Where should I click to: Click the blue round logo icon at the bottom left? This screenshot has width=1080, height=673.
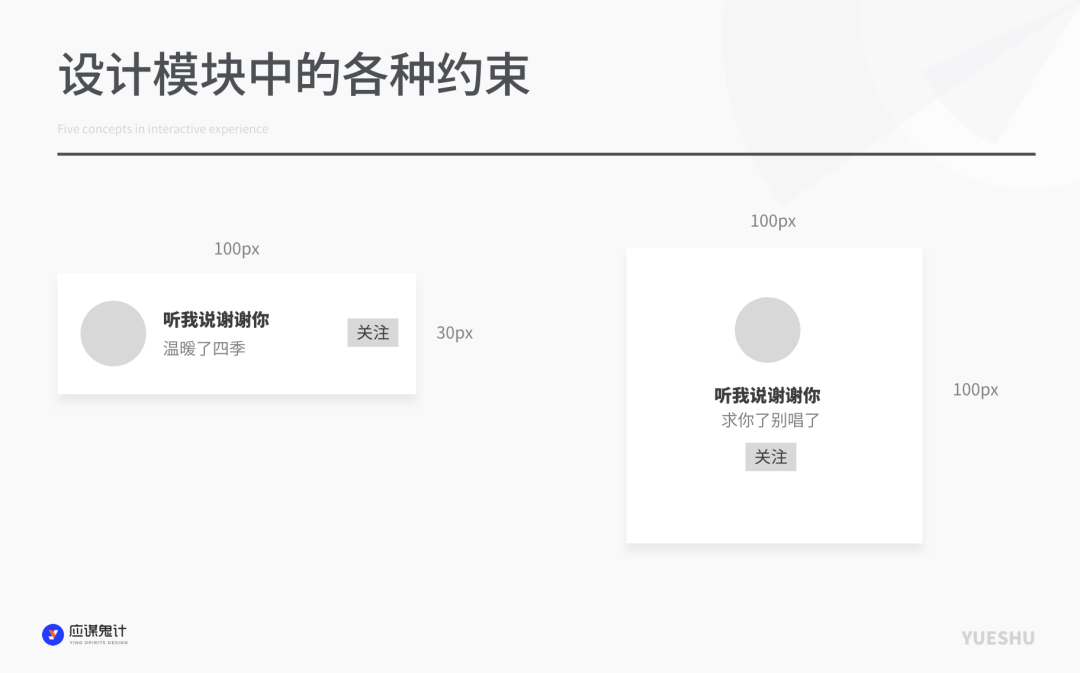[x=53, y=634]
